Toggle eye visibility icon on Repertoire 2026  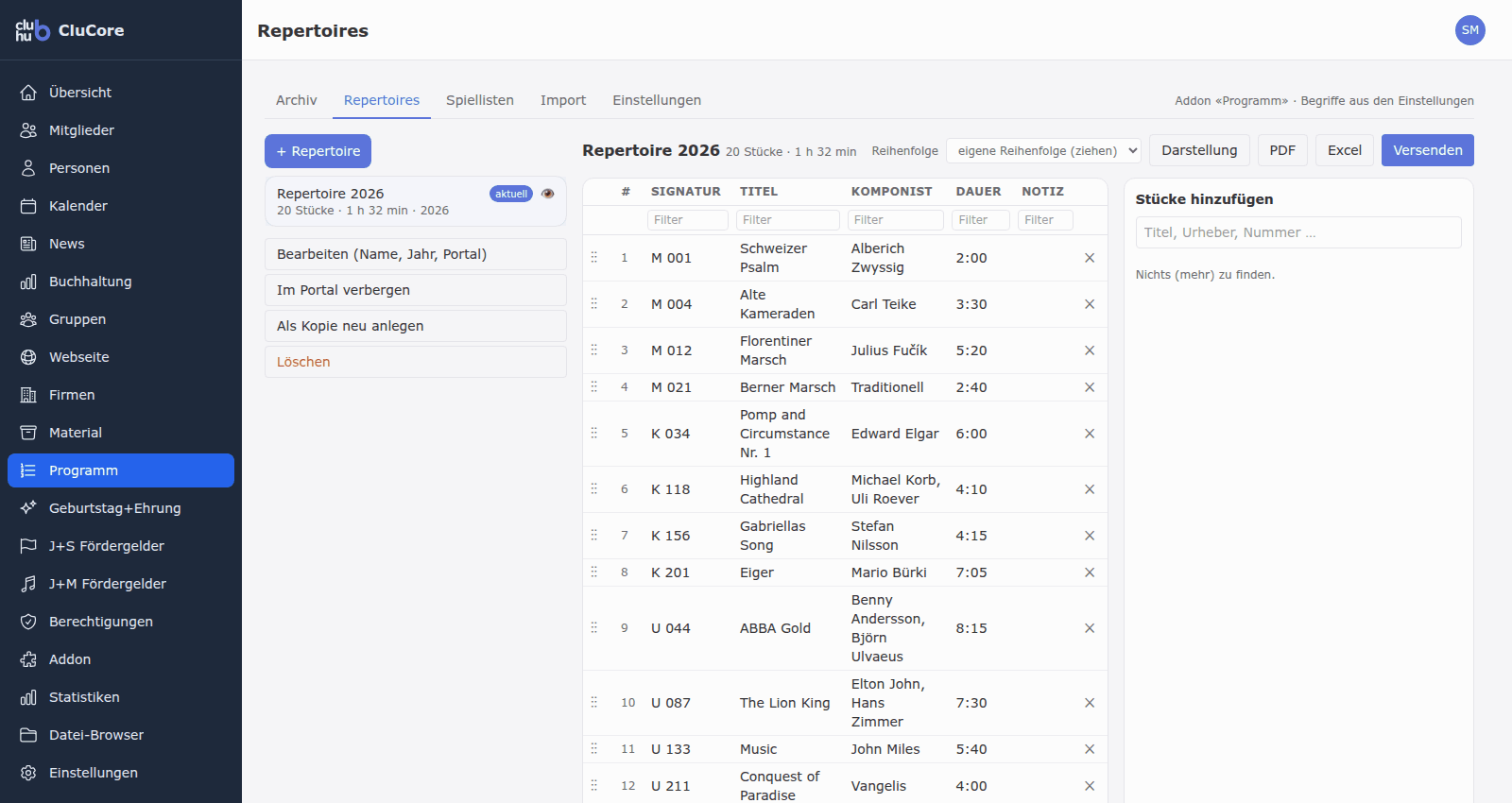click(x=548, y=194)
